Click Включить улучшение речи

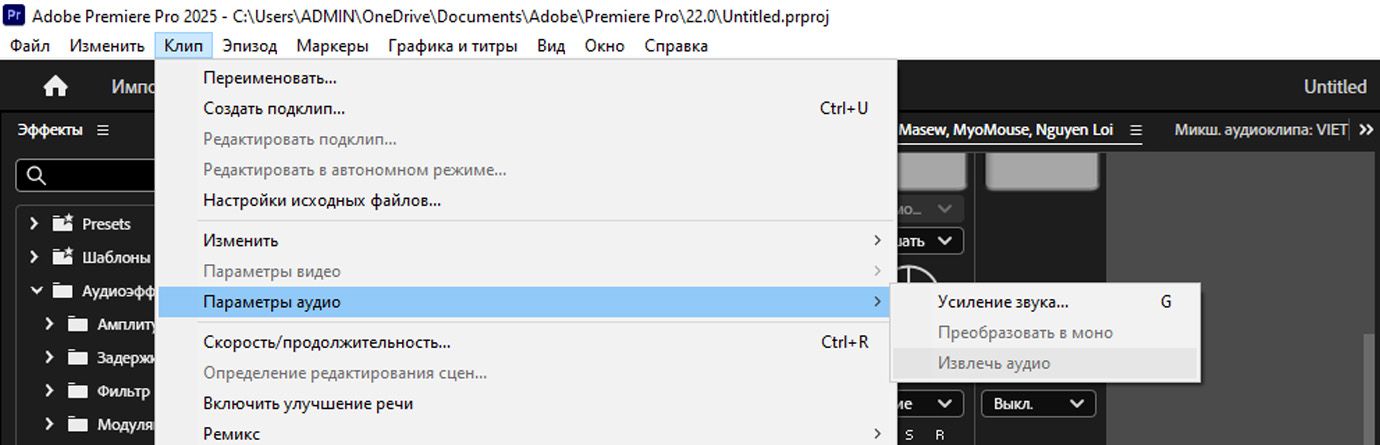308,404
